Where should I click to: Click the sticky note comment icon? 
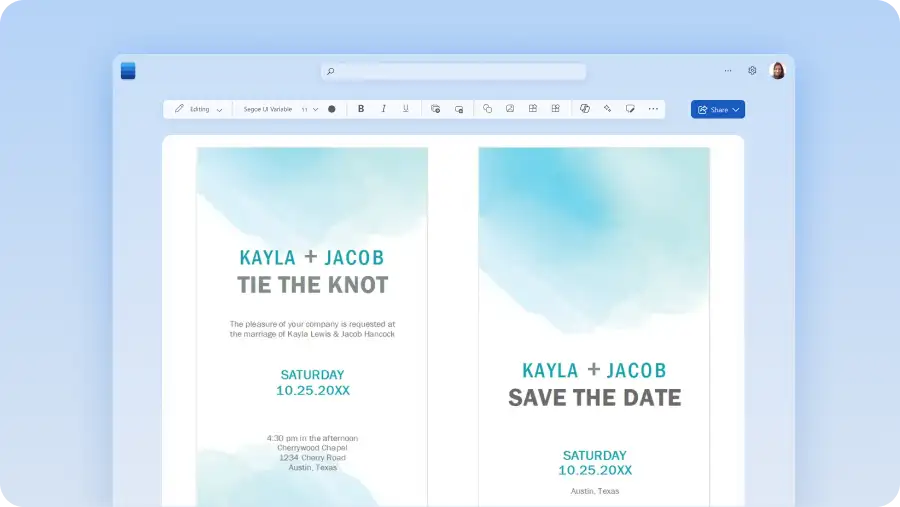click(630, 109)
